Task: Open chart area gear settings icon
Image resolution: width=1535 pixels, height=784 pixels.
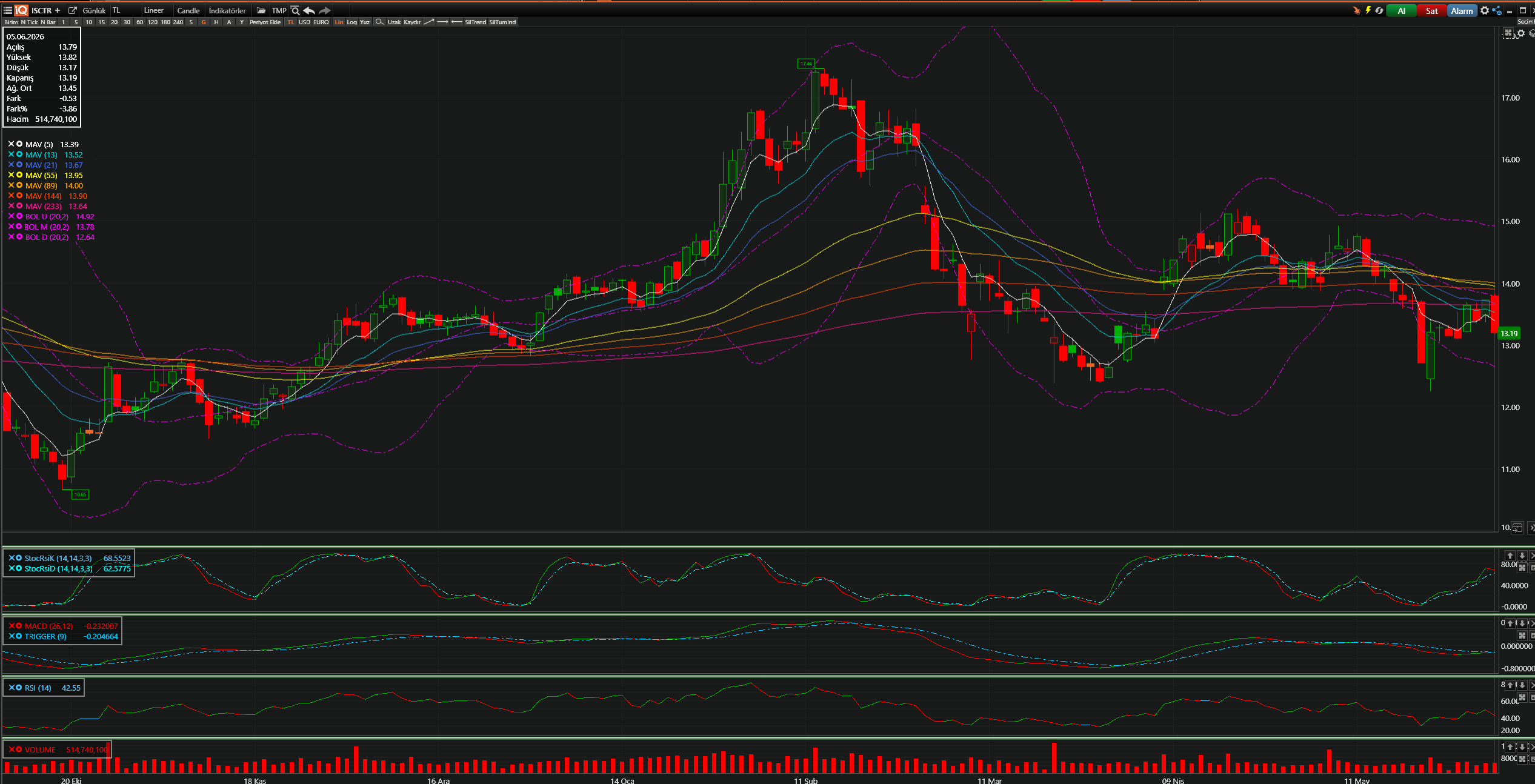Action: coord(1520,33)
